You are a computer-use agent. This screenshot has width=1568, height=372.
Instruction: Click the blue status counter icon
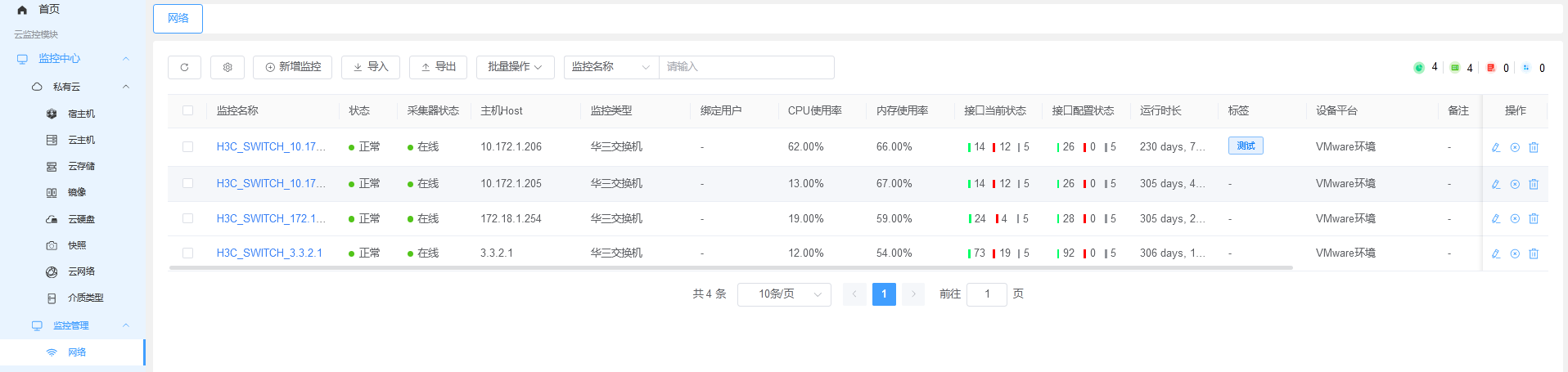click(x=1525, y=68)
